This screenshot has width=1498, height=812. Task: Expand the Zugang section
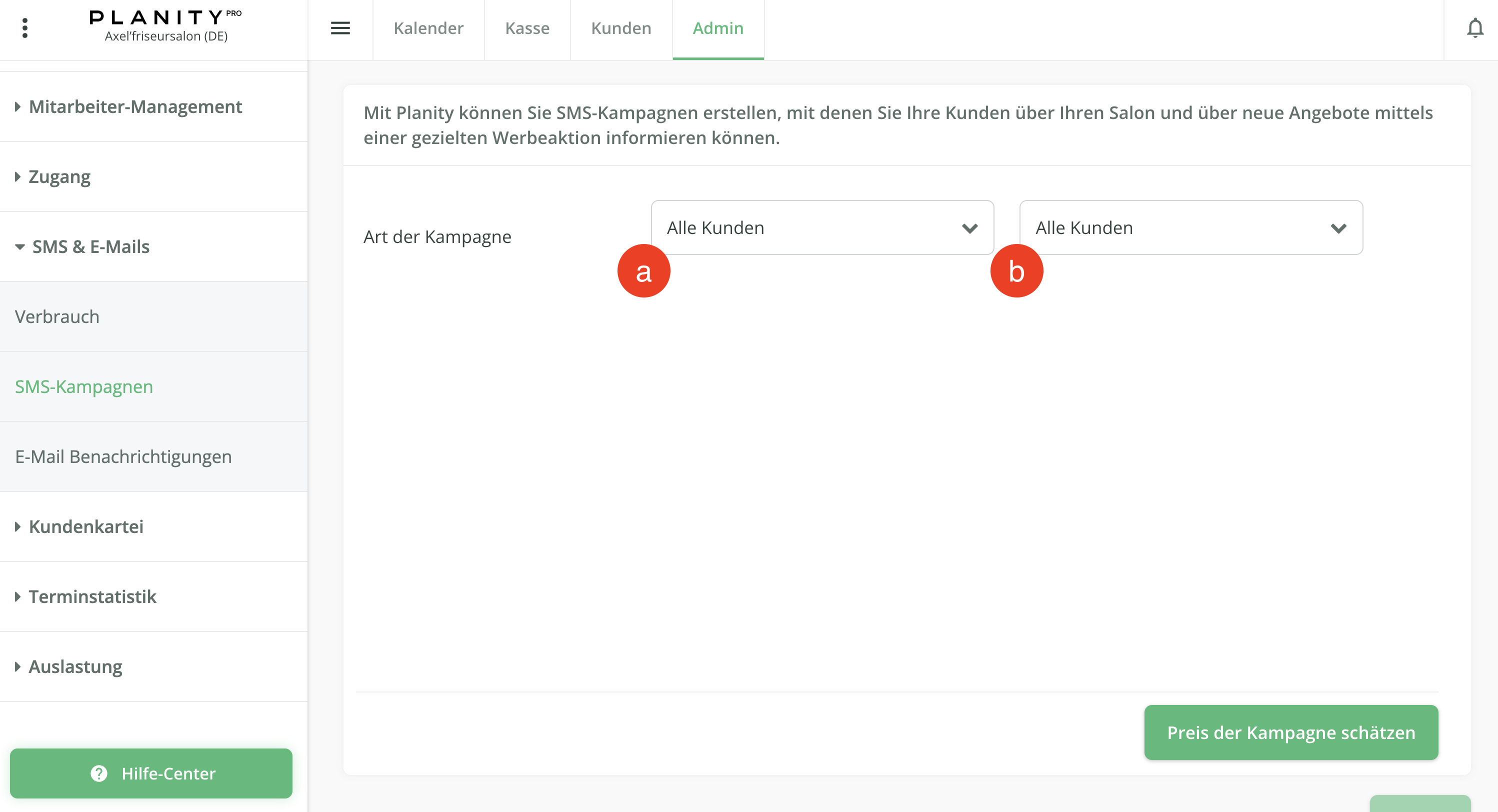pyautogui.click(x=59, y=176)
